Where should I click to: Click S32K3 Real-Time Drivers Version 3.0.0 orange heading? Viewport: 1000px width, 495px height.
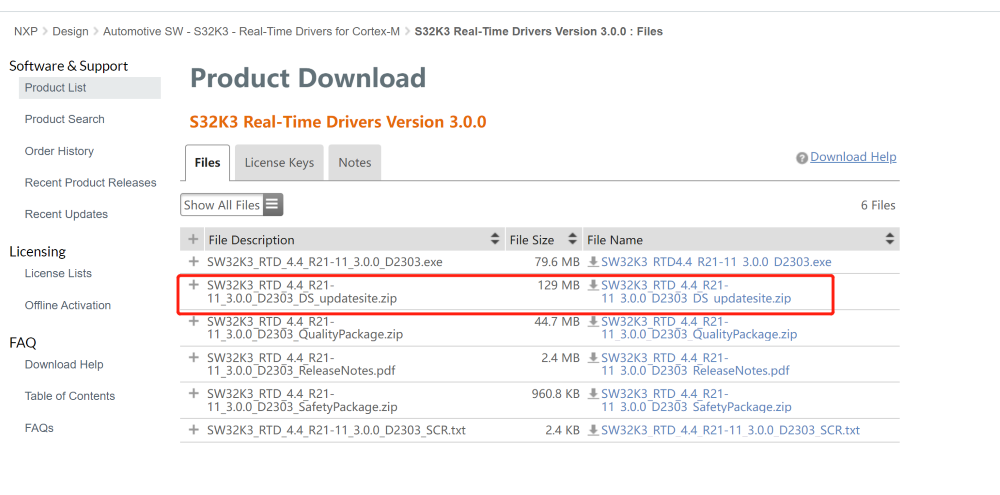[338, 122]
